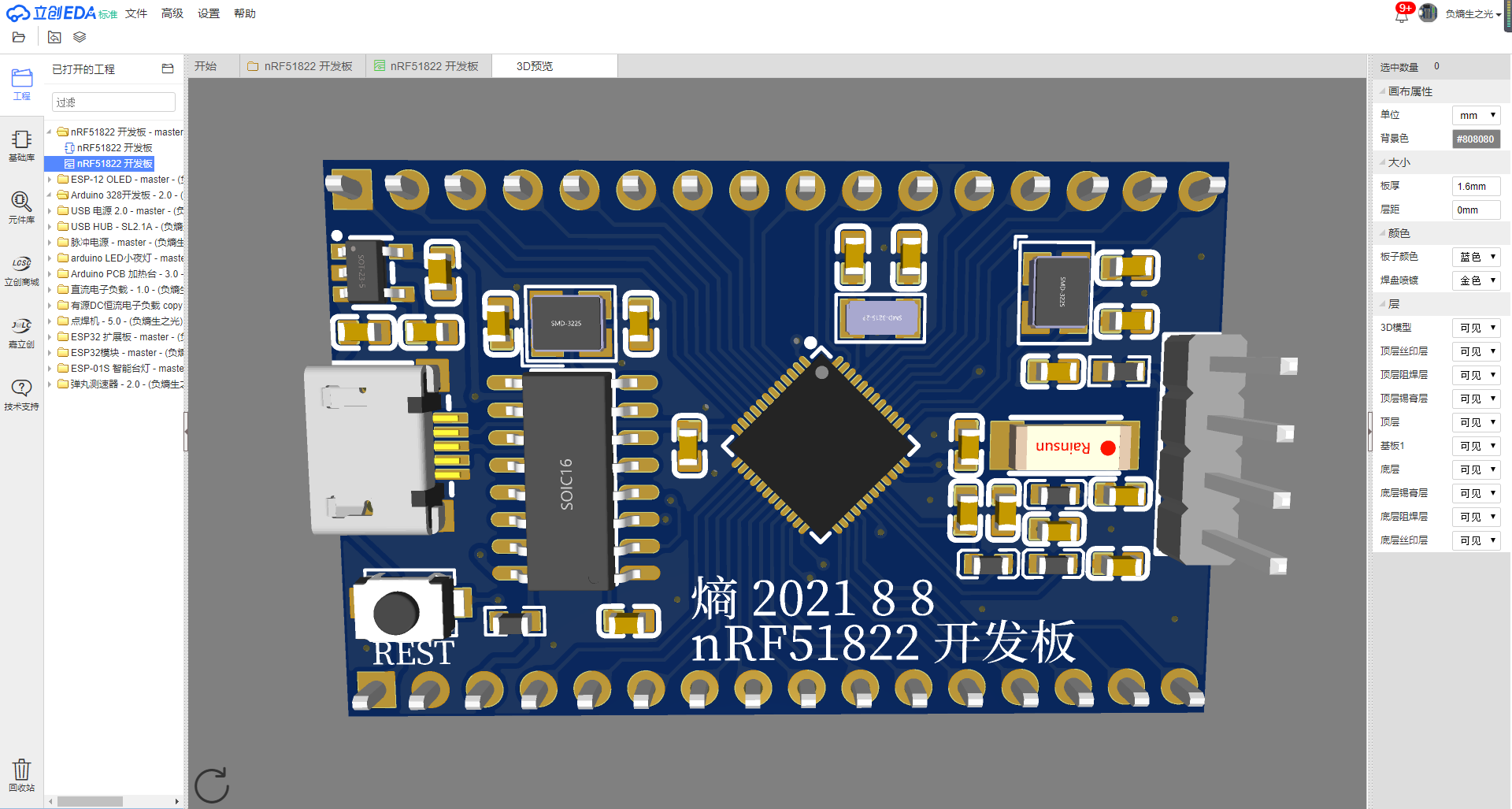Screen dimensions: 1512x809
Task: Click the 过滤 filter input box
Action: (113, 102)
